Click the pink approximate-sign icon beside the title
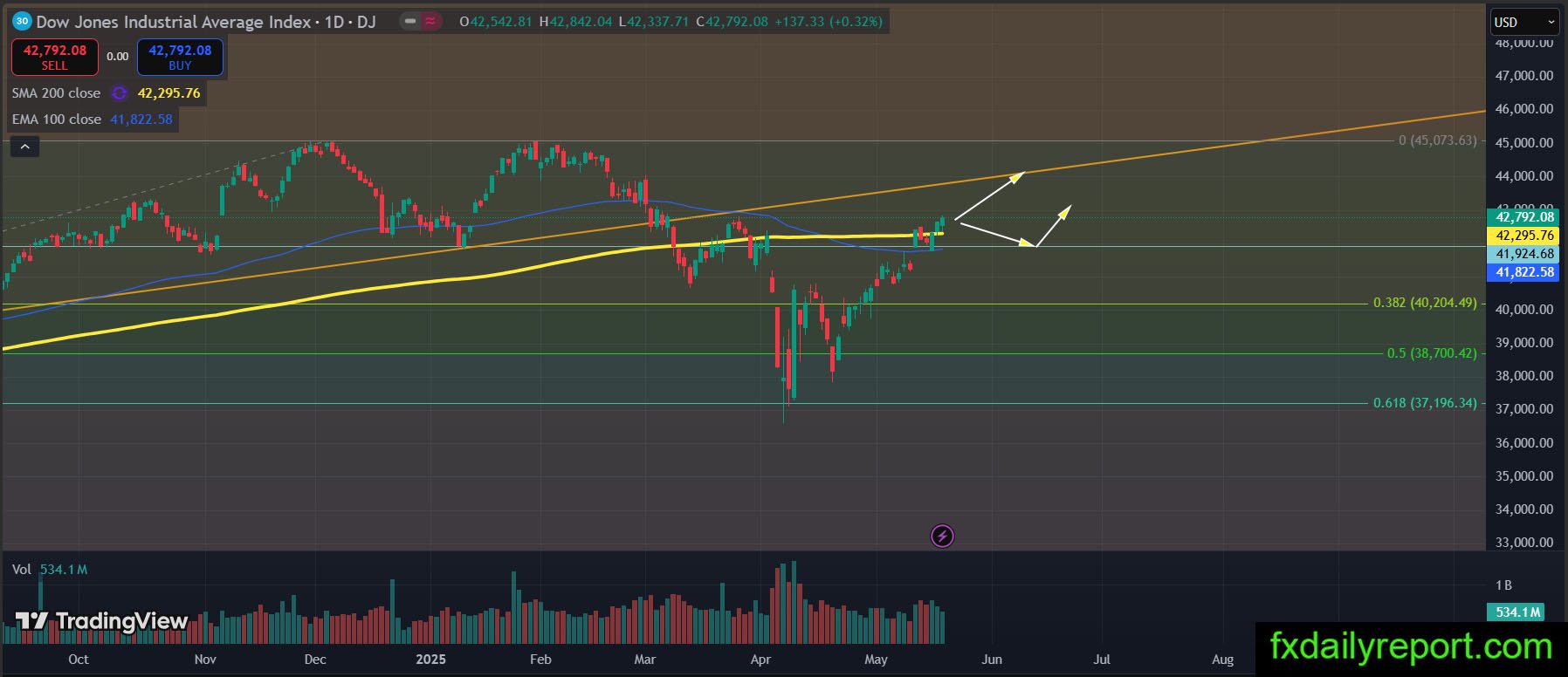The image size is (1568, 677). (430, 21)
